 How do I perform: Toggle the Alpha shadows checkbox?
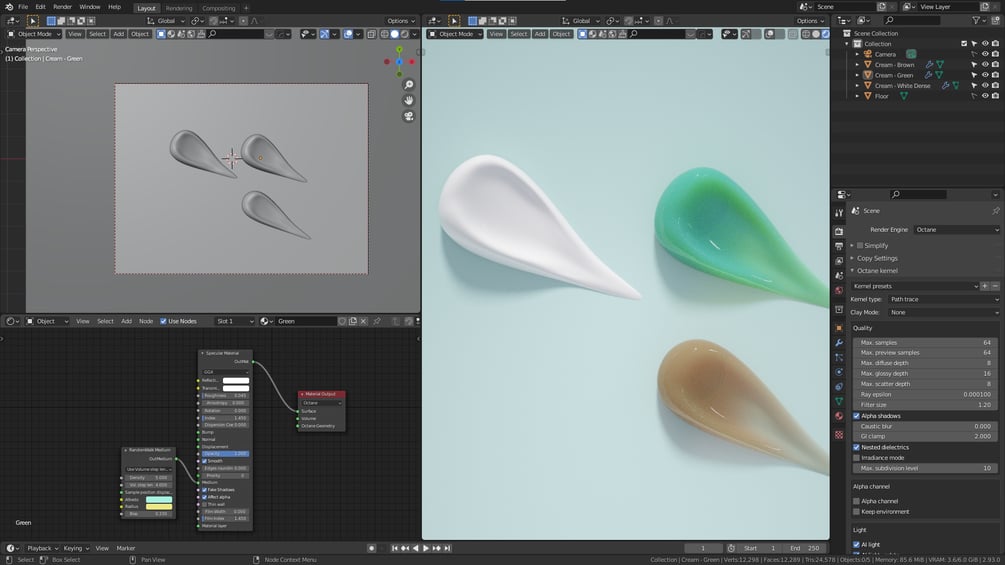(x=856, y=416)
